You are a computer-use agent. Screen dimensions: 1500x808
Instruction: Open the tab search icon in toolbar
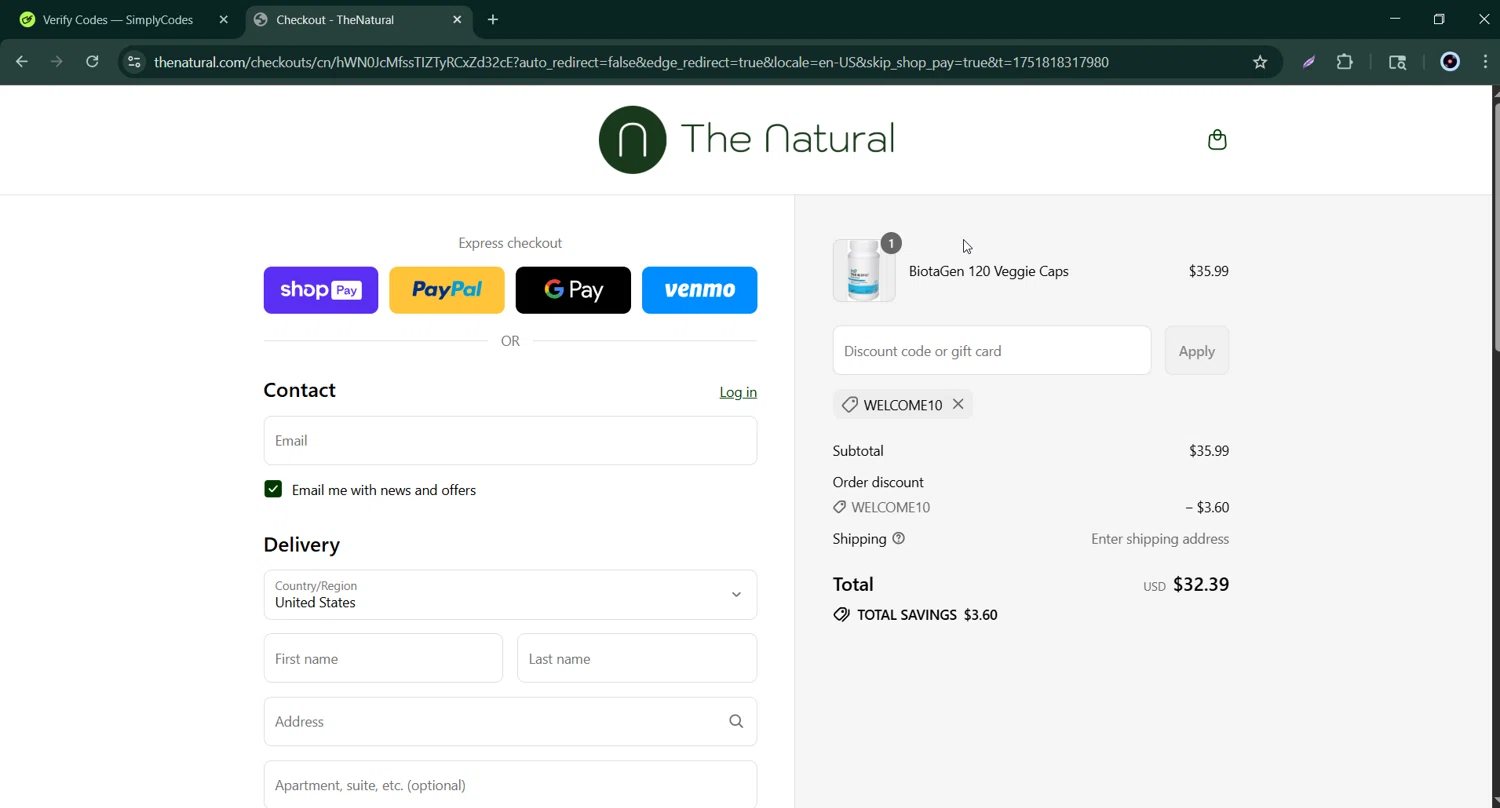pos(1398,62)
